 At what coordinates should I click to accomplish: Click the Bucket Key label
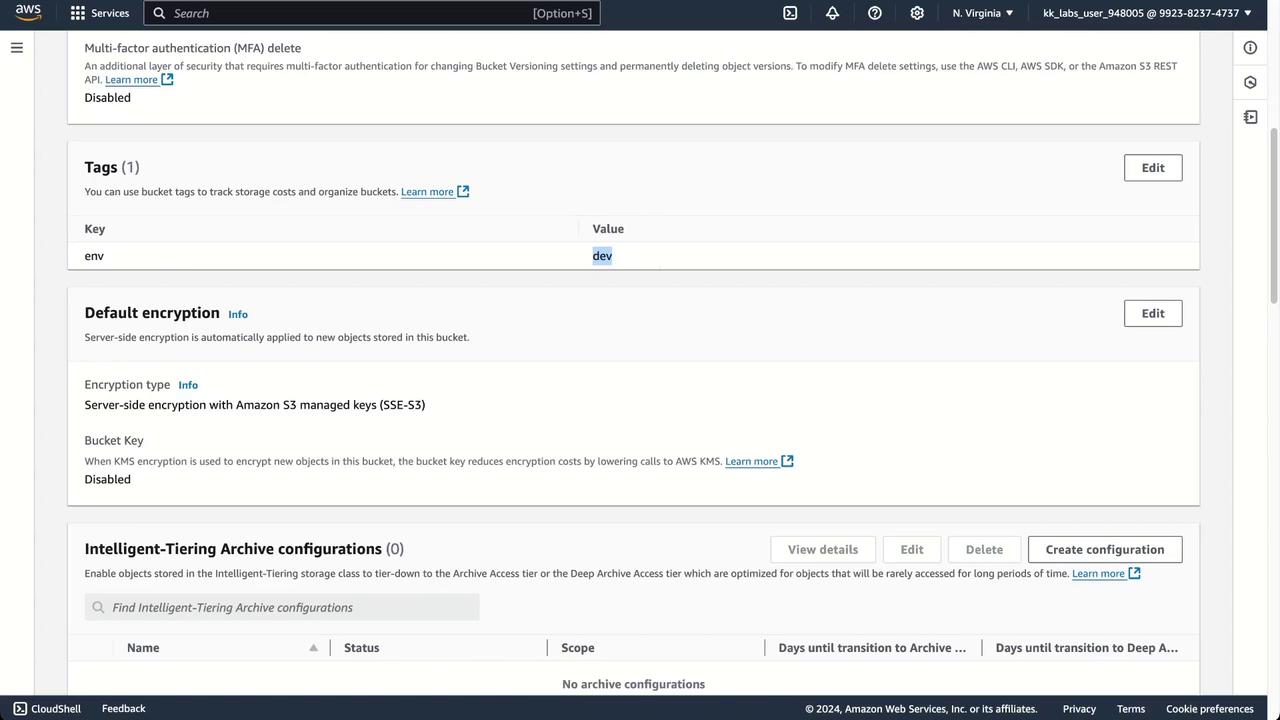point(114,440)
